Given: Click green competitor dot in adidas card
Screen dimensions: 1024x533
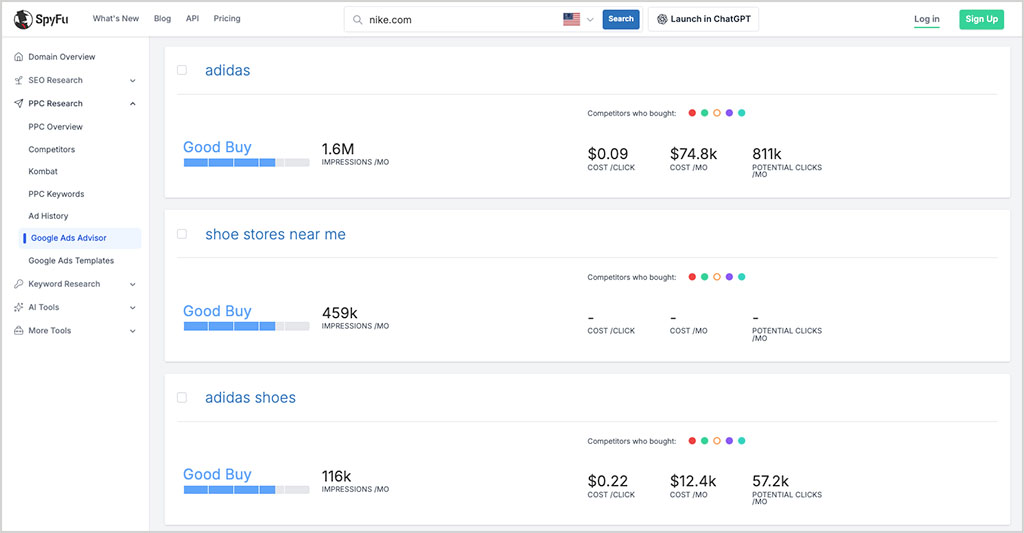Looking at the screenshot, I should (705, 113).
